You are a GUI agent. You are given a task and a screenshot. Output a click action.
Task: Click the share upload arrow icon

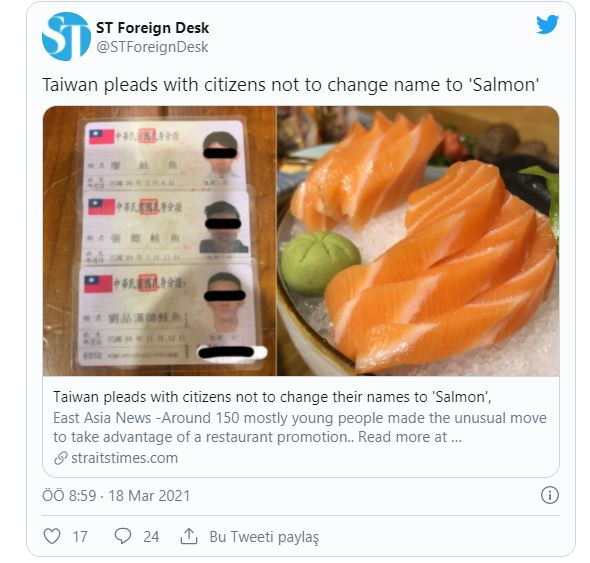pyautogui.click(x=189, y=536)
